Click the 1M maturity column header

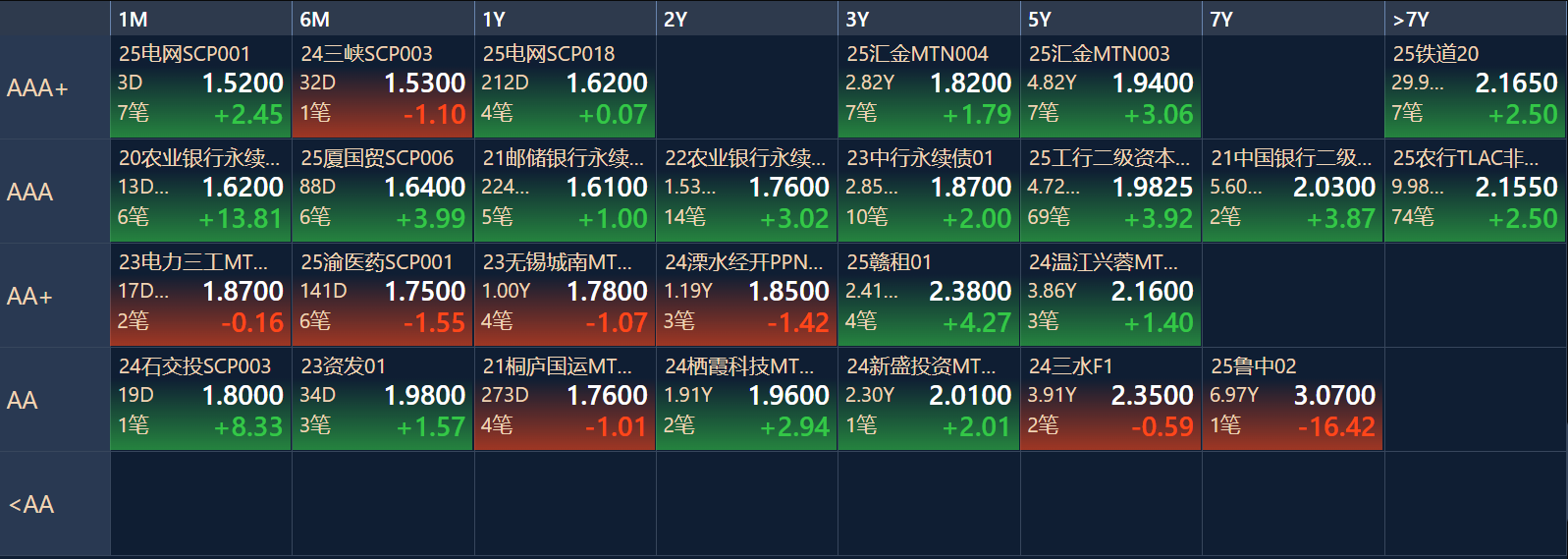200,19
